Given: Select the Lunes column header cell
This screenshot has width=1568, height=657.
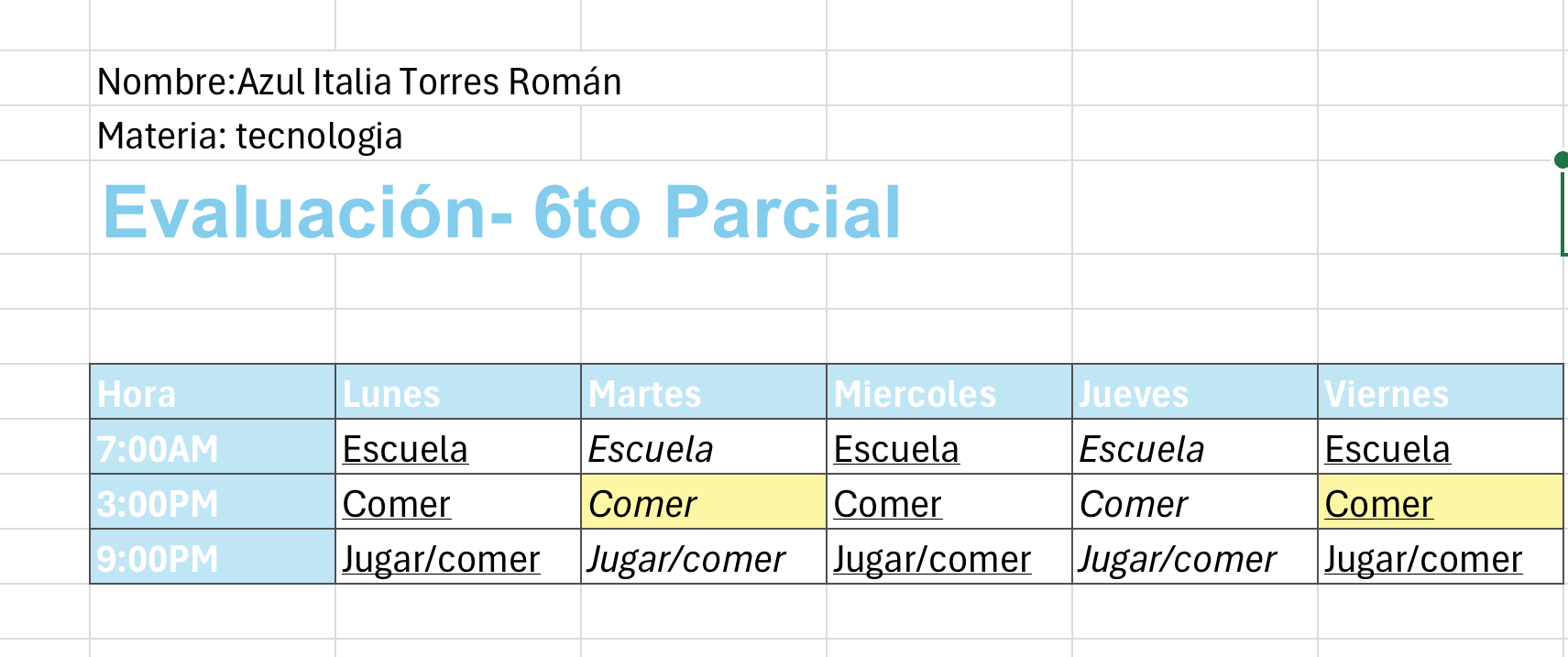Looking at the screenshot, I should [x=458, y=393].
